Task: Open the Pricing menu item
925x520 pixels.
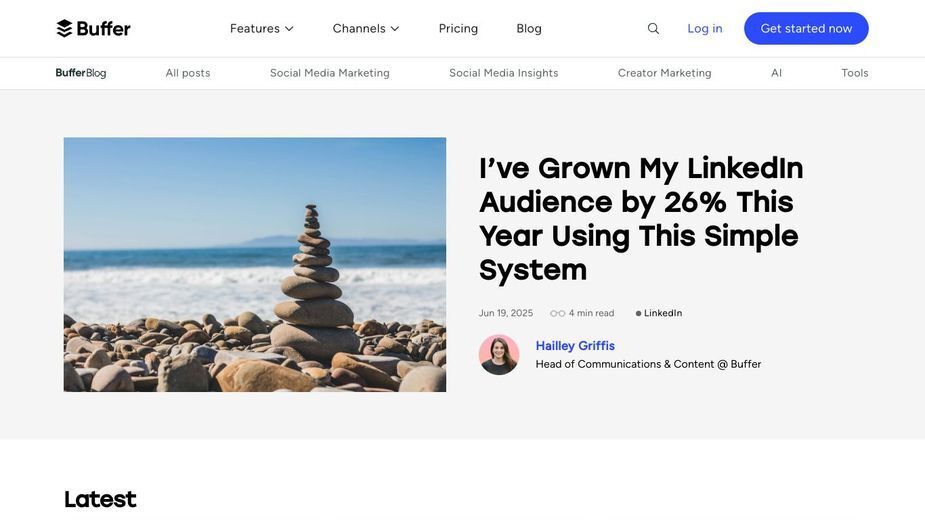Action: (x=458, y=28)
